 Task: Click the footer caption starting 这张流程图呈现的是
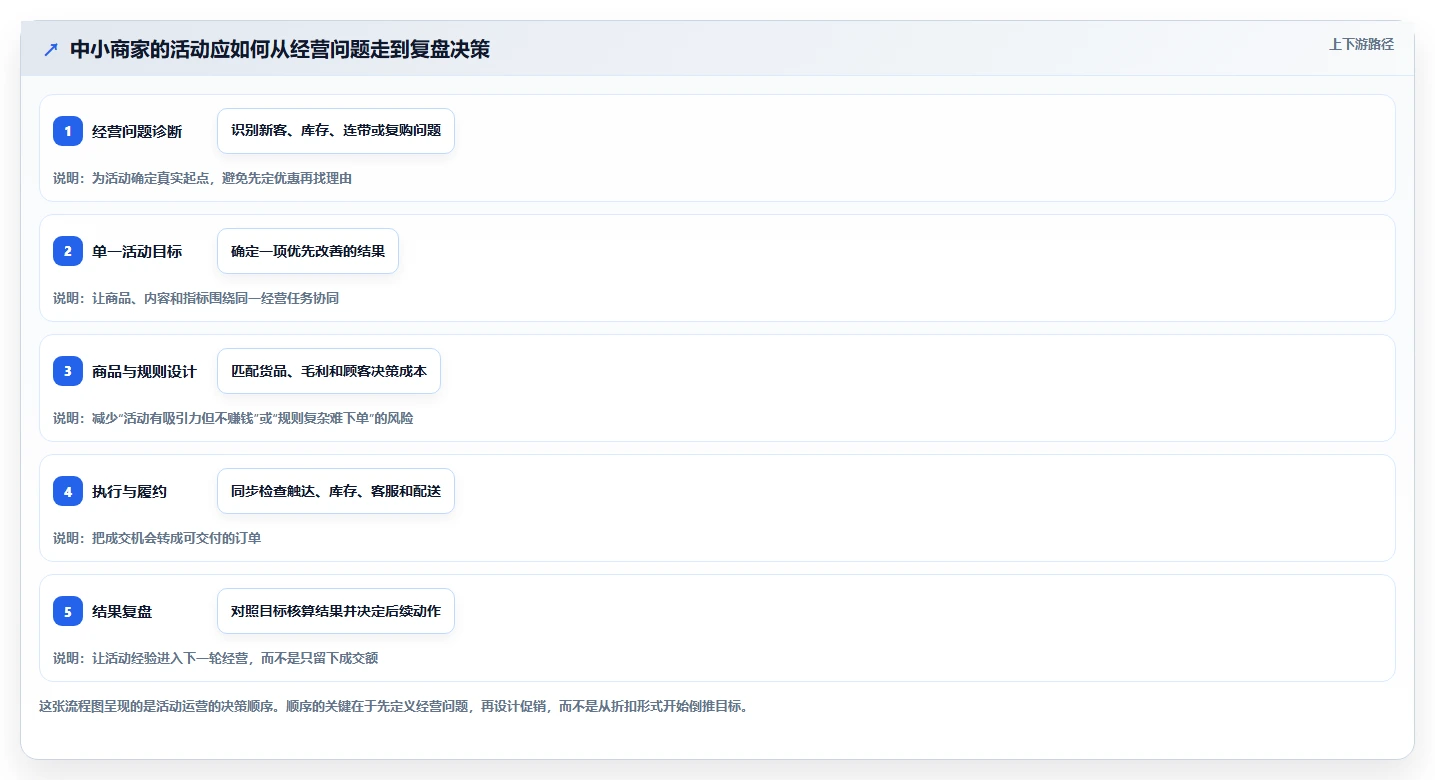(x=393, y=706)
